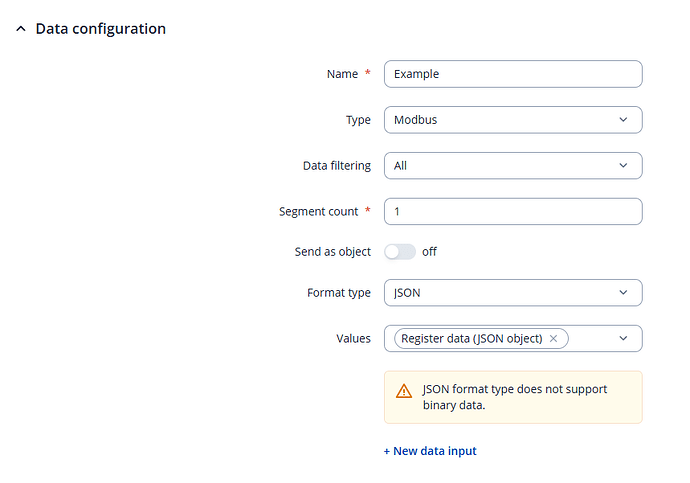Click the Data configuration heading text
690x483 pixels.
[x=100, y=29]
